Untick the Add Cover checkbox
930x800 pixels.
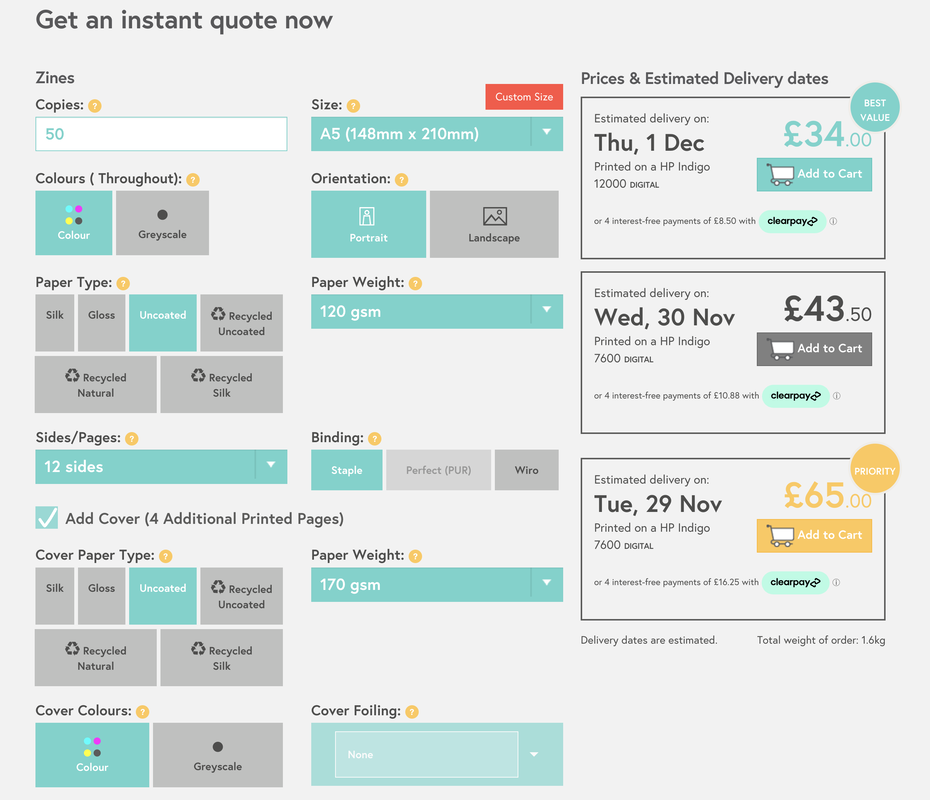click(47, 518)
